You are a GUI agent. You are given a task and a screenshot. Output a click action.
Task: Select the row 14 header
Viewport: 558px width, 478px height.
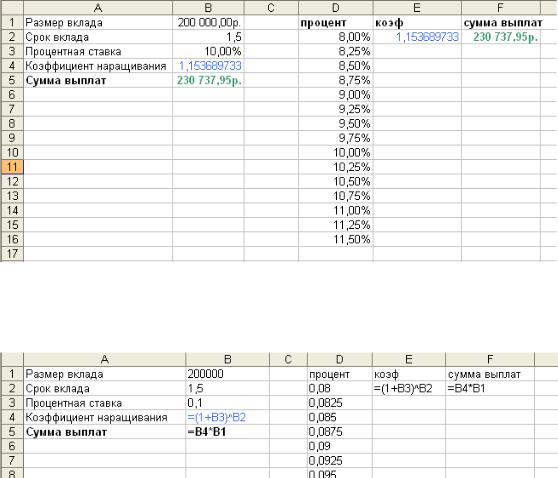(x=12, y=210)
